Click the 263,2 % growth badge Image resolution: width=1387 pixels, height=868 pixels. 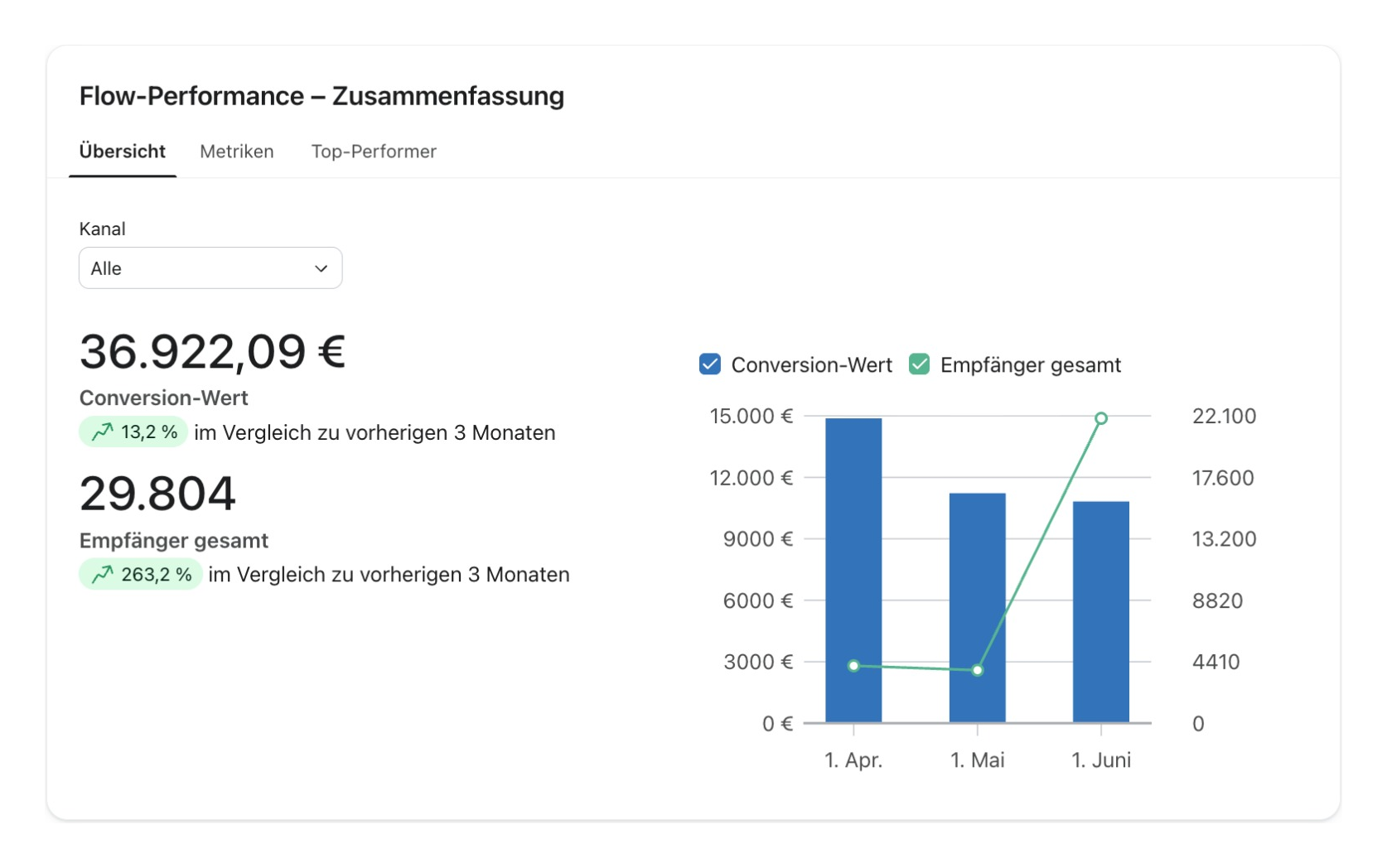pyautogui.click(x=141, y=574)
